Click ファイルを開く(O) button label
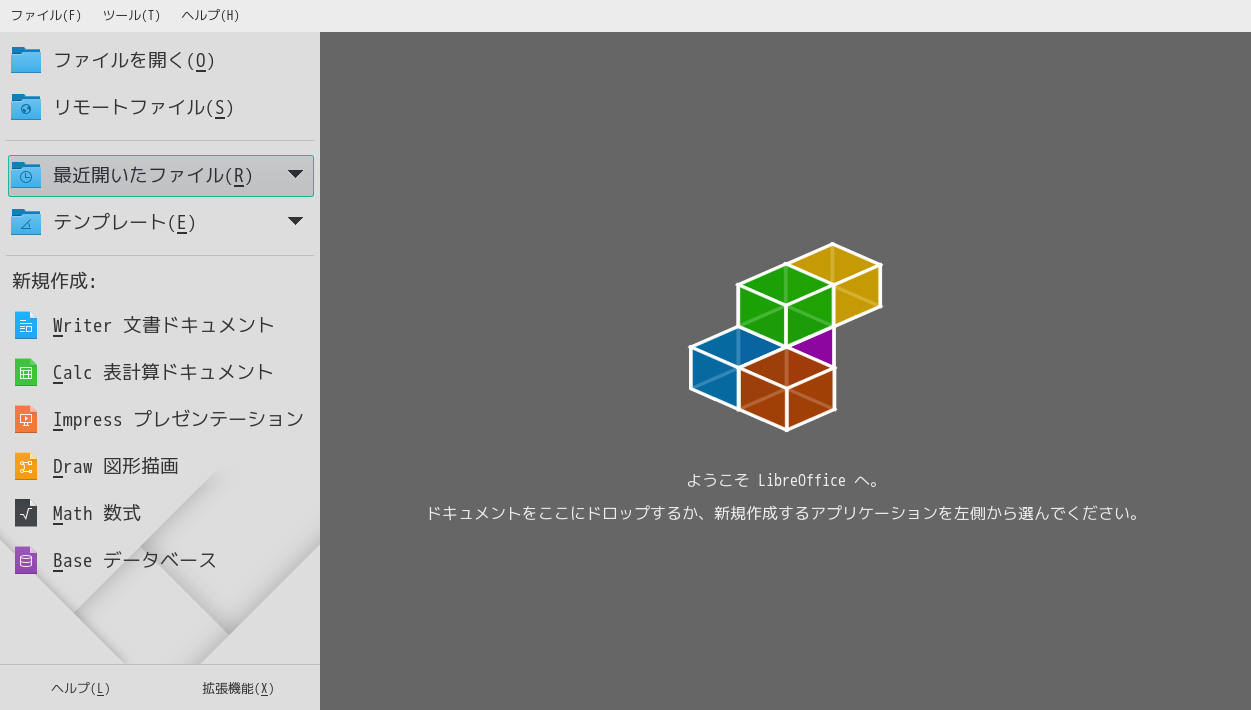The image size is (1251, 710). (x=134, y=60)
